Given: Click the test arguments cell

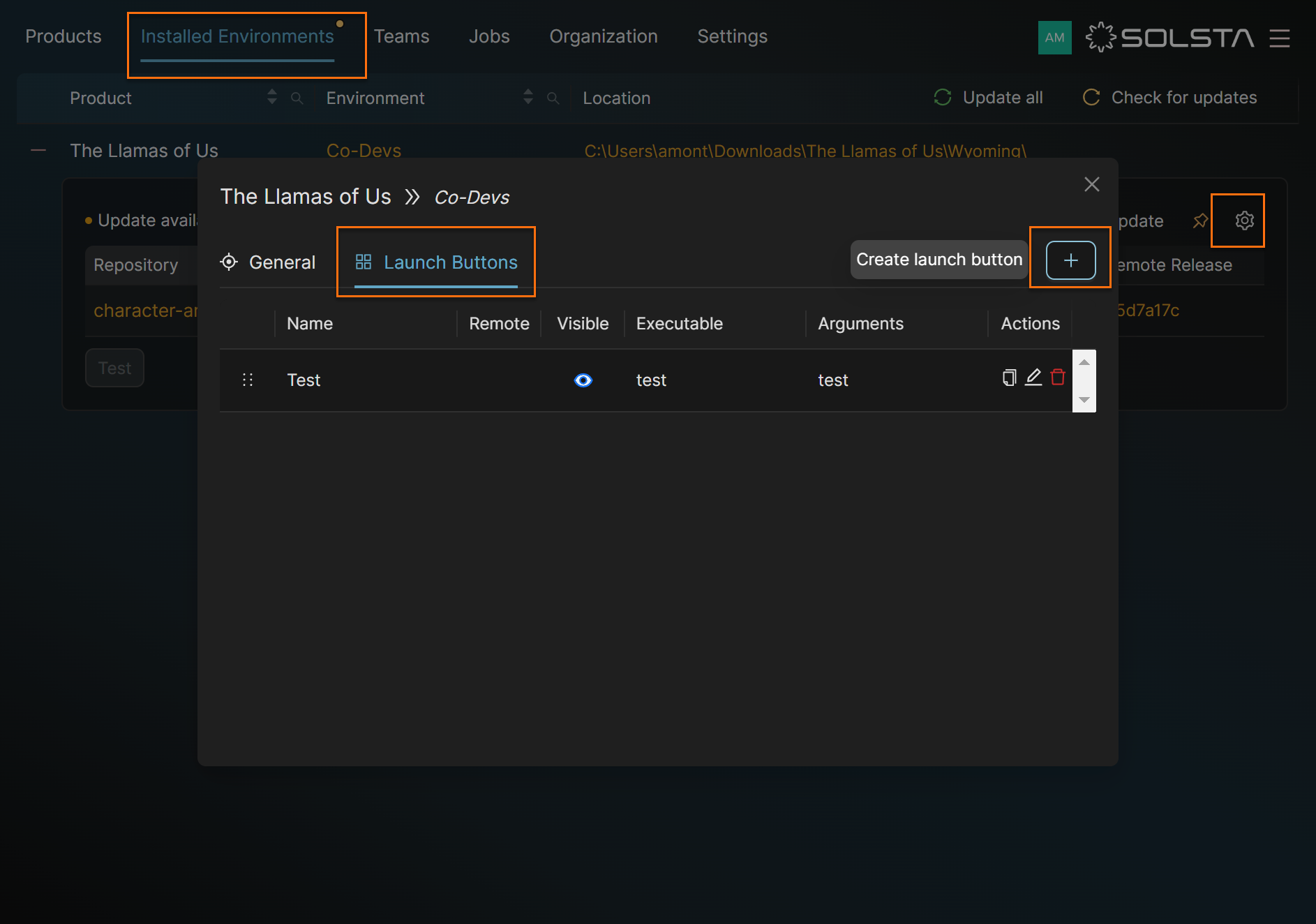Looking at the screenshot, I should point(833,380).
